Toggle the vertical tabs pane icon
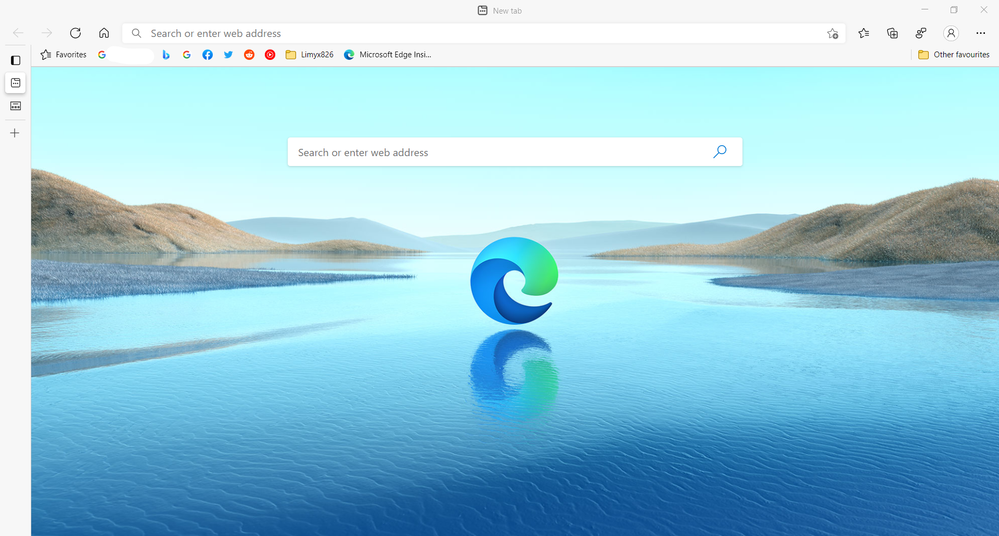Image resolution: width=999 pixels, height=536 pixels. (x=15, y=60)
